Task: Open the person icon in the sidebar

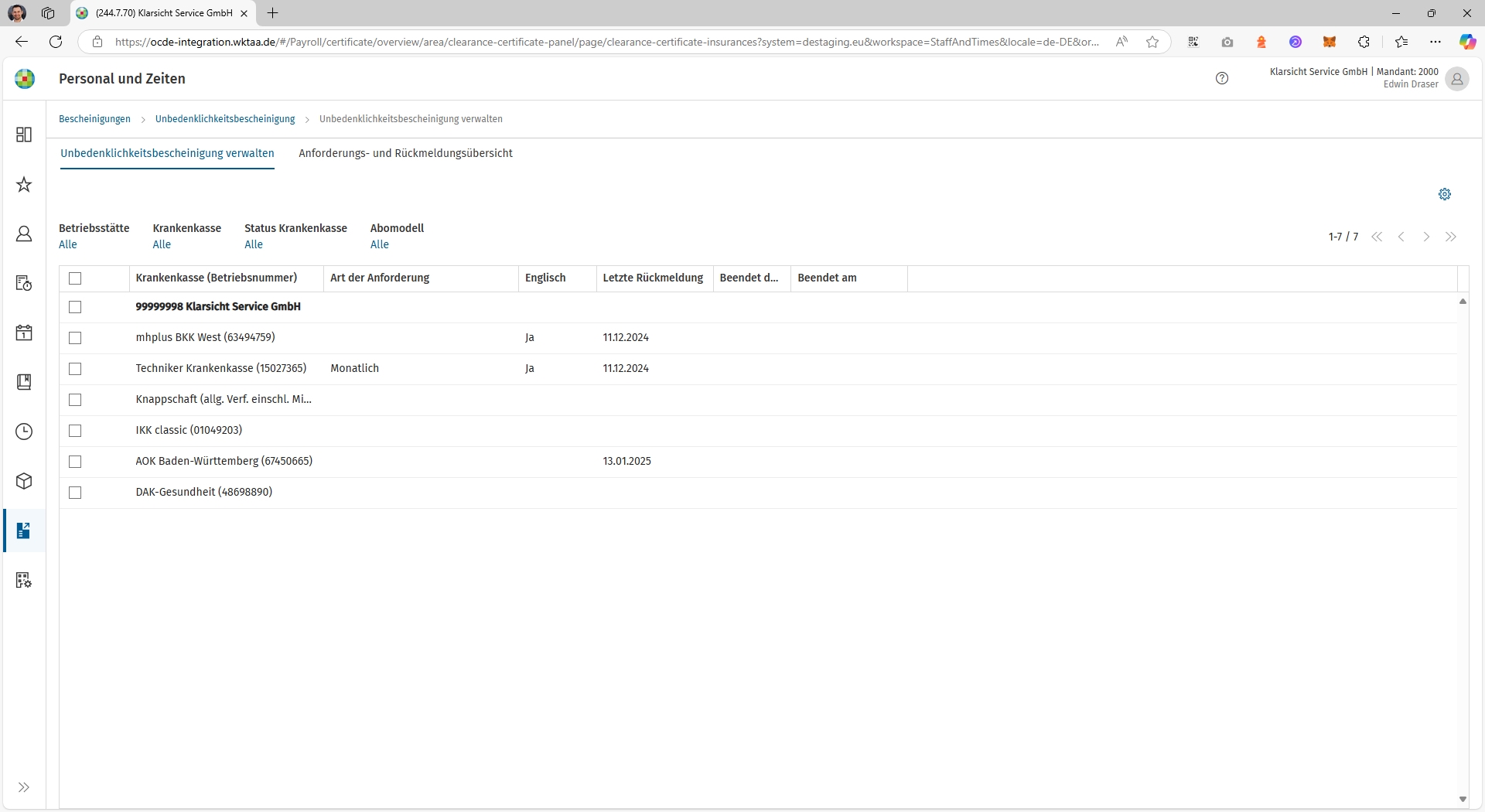Action: pyautogui.click(x=24, y=234)
